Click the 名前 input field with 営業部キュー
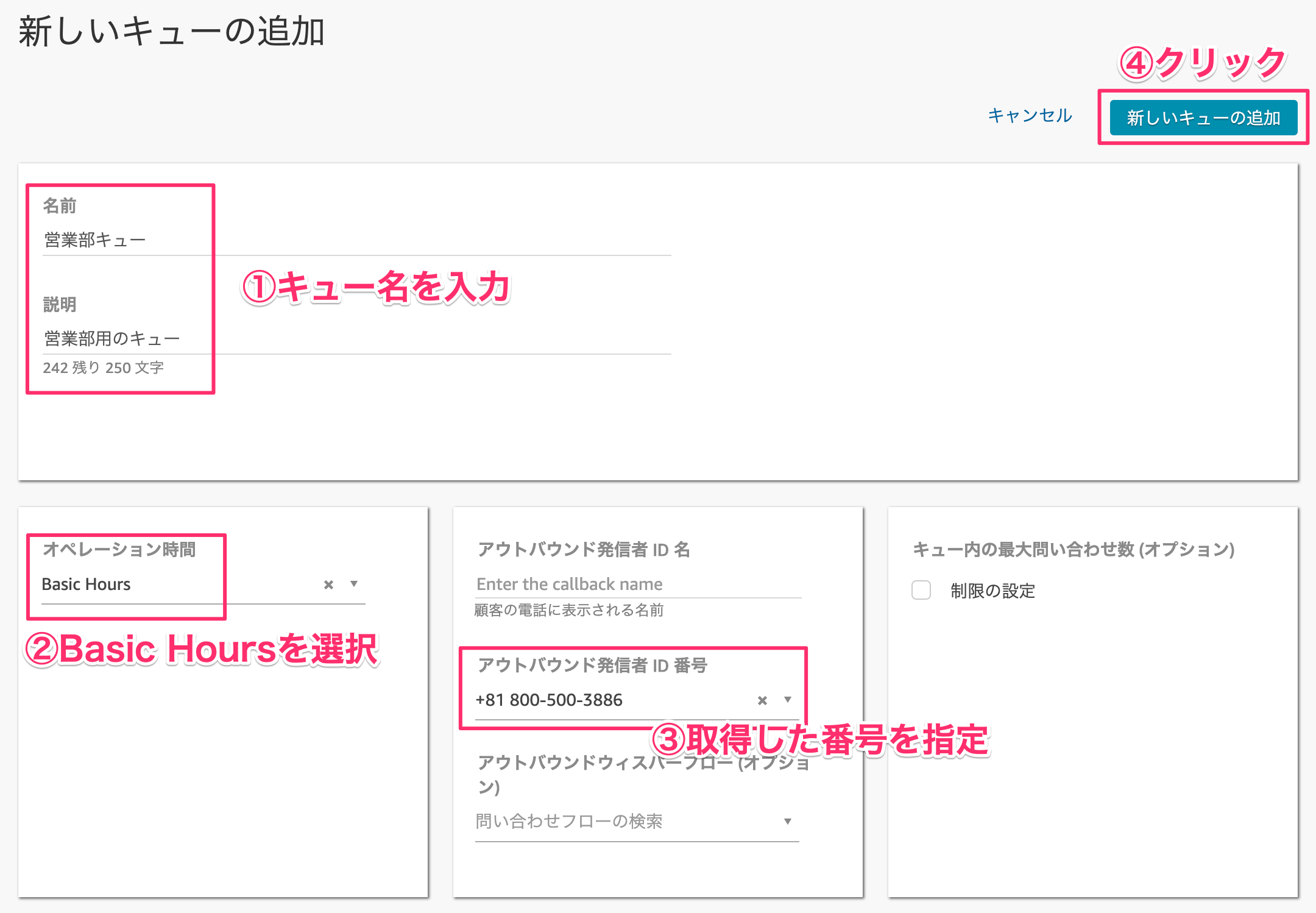 click(x=357, y=240)
